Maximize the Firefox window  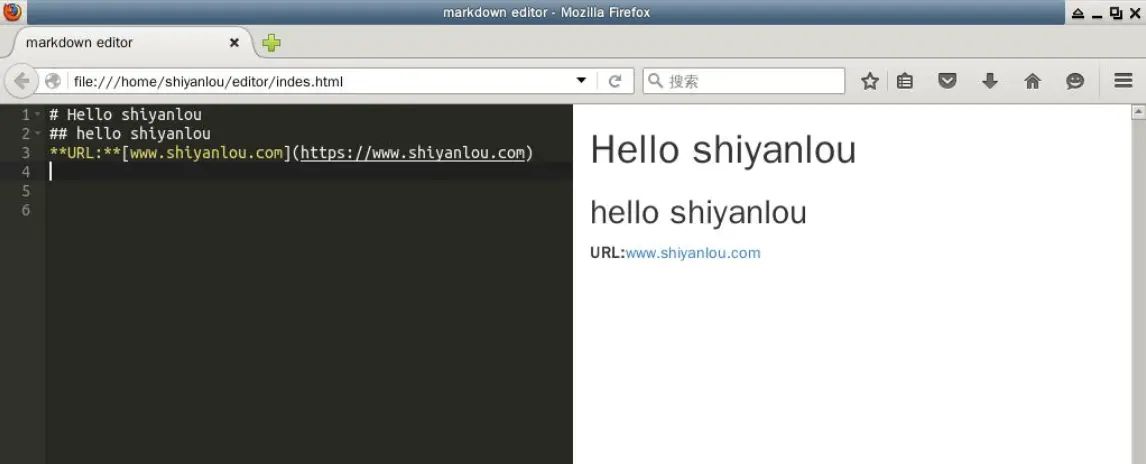click(1115, 13)
